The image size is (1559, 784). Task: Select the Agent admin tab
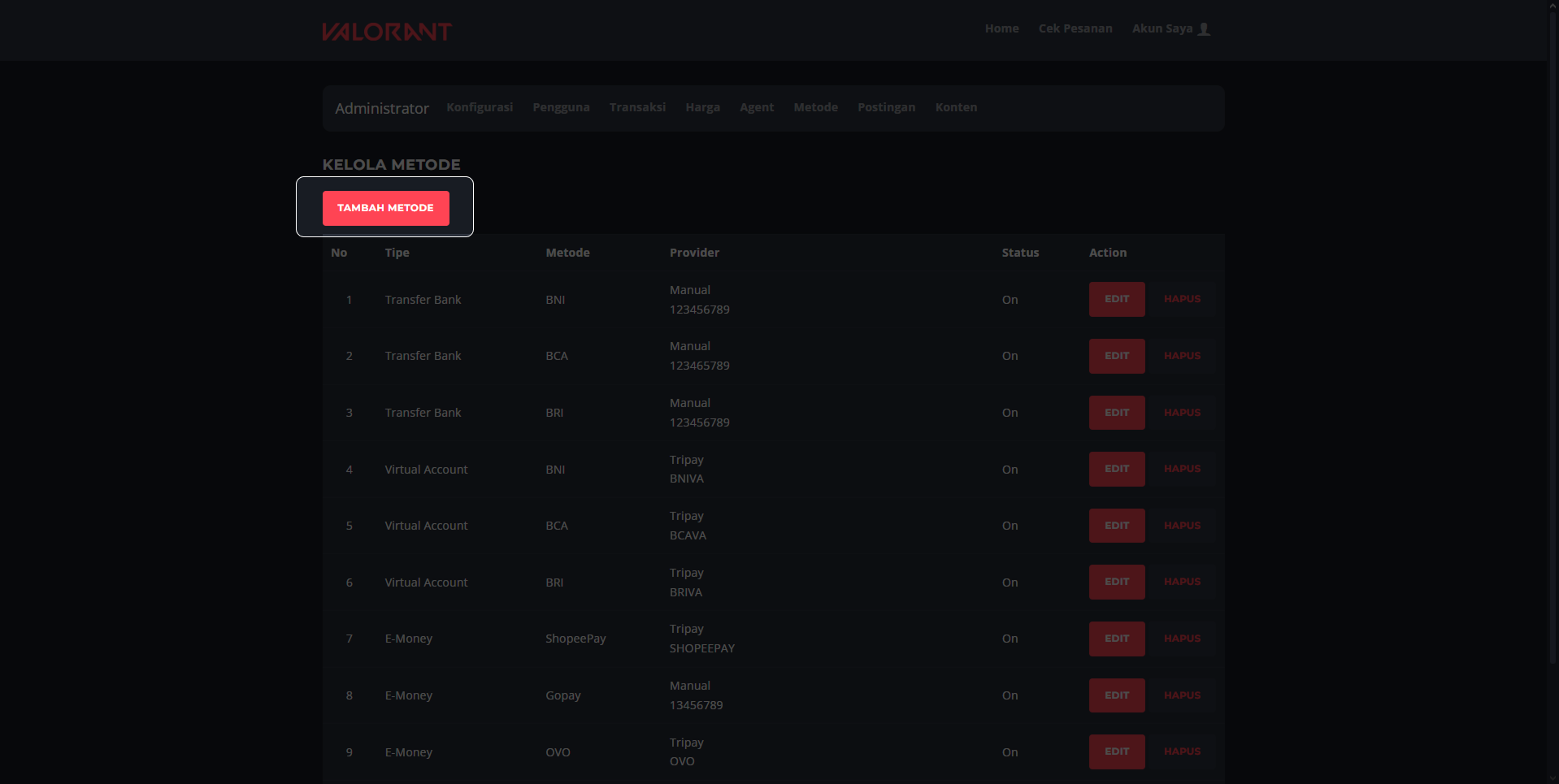[x=757, y=107]
